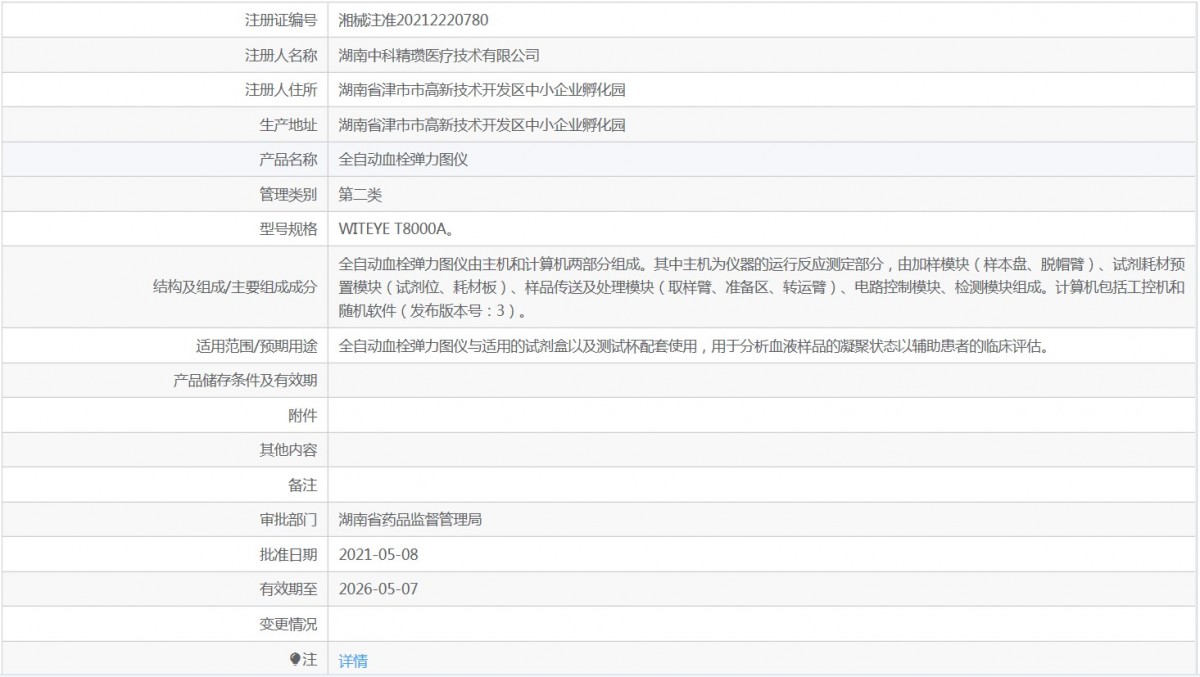Select the address in the 注册人住所 row
Viewport: 1200px width, 677px height.
[x=482, y=90]
